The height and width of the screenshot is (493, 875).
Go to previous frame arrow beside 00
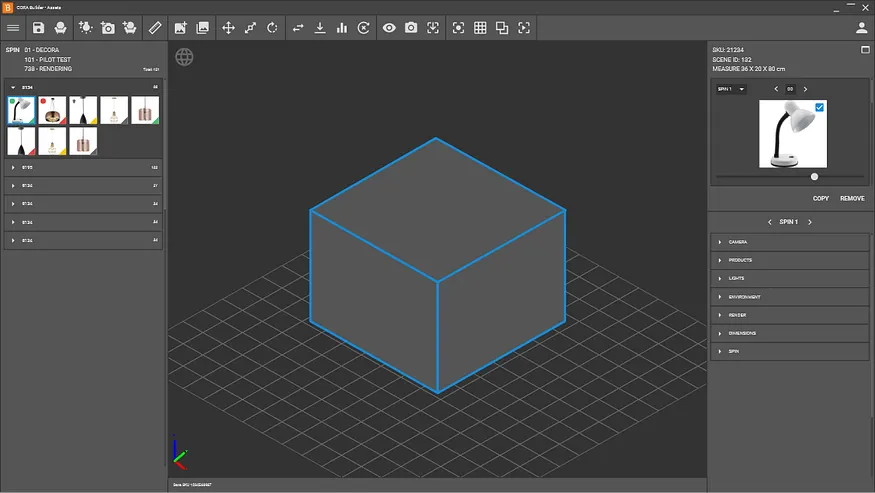[x=776, y=89]
